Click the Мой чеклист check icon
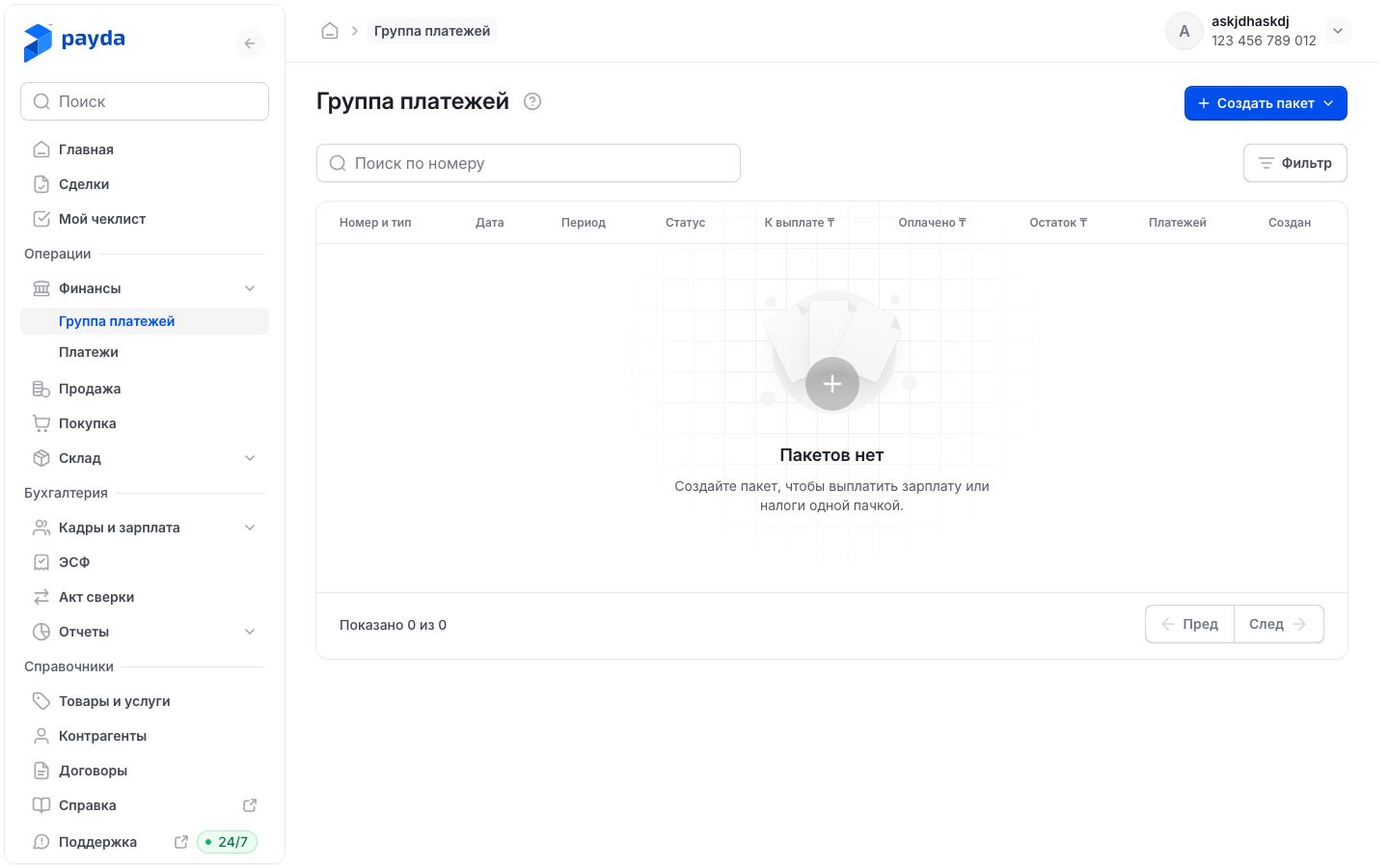 pos(41,219)
